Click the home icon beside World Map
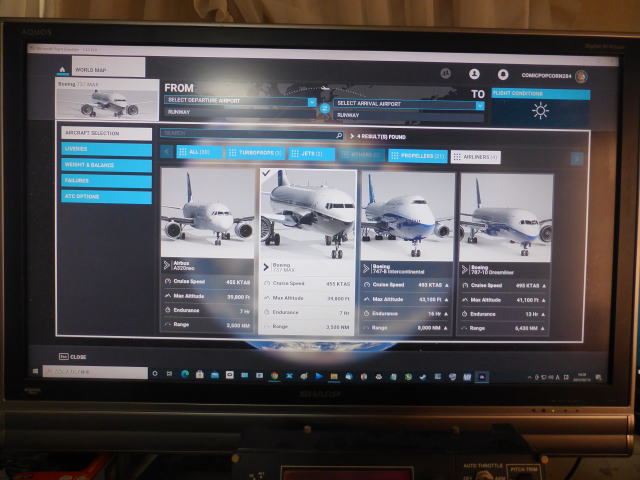640x480 pixels. pos(63,70)
